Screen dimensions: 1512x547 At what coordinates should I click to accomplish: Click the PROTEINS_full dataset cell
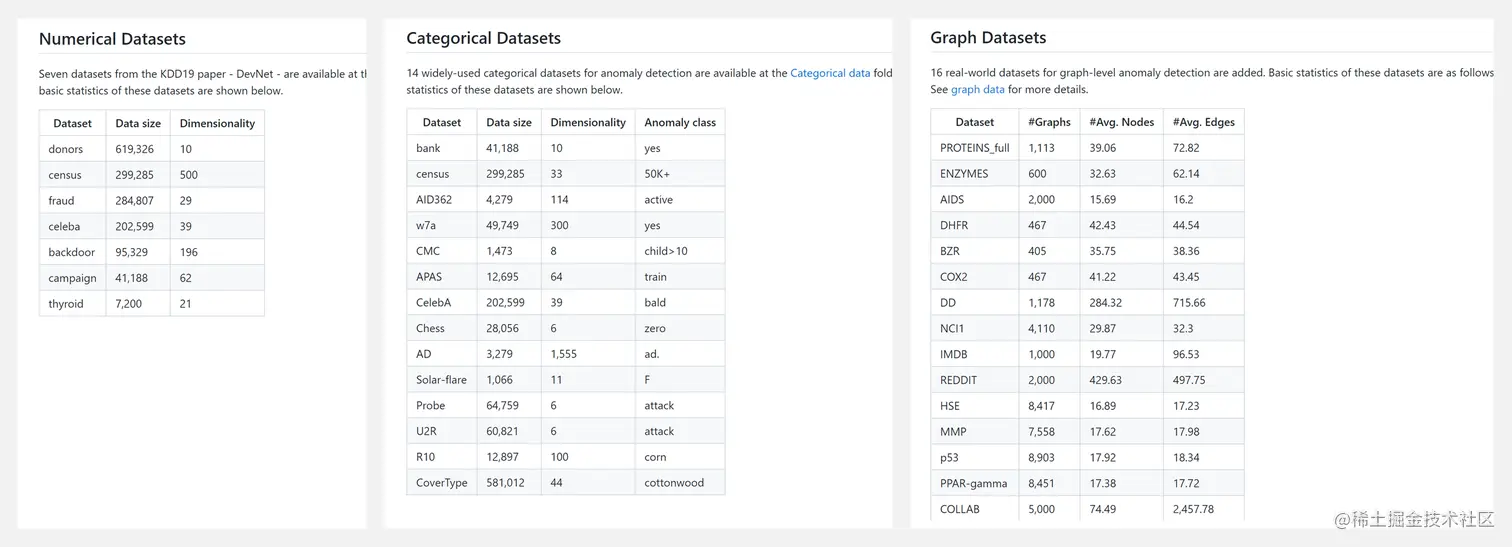point(975,148)
